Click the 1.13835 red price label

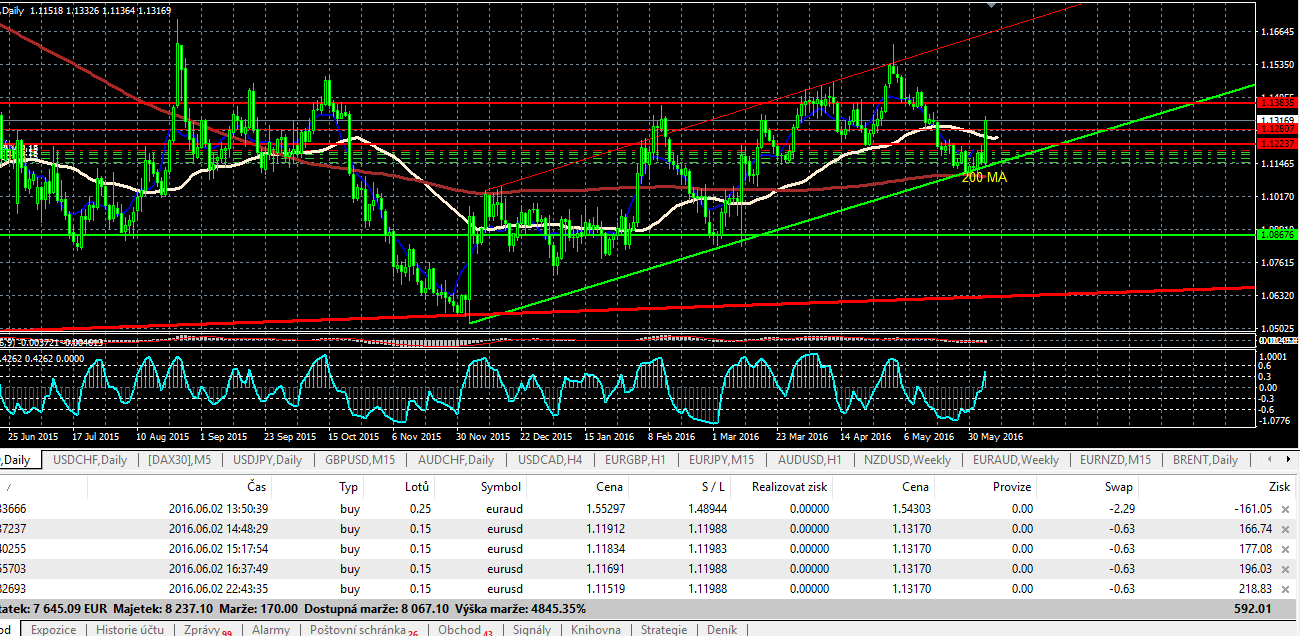[1278, 102]
